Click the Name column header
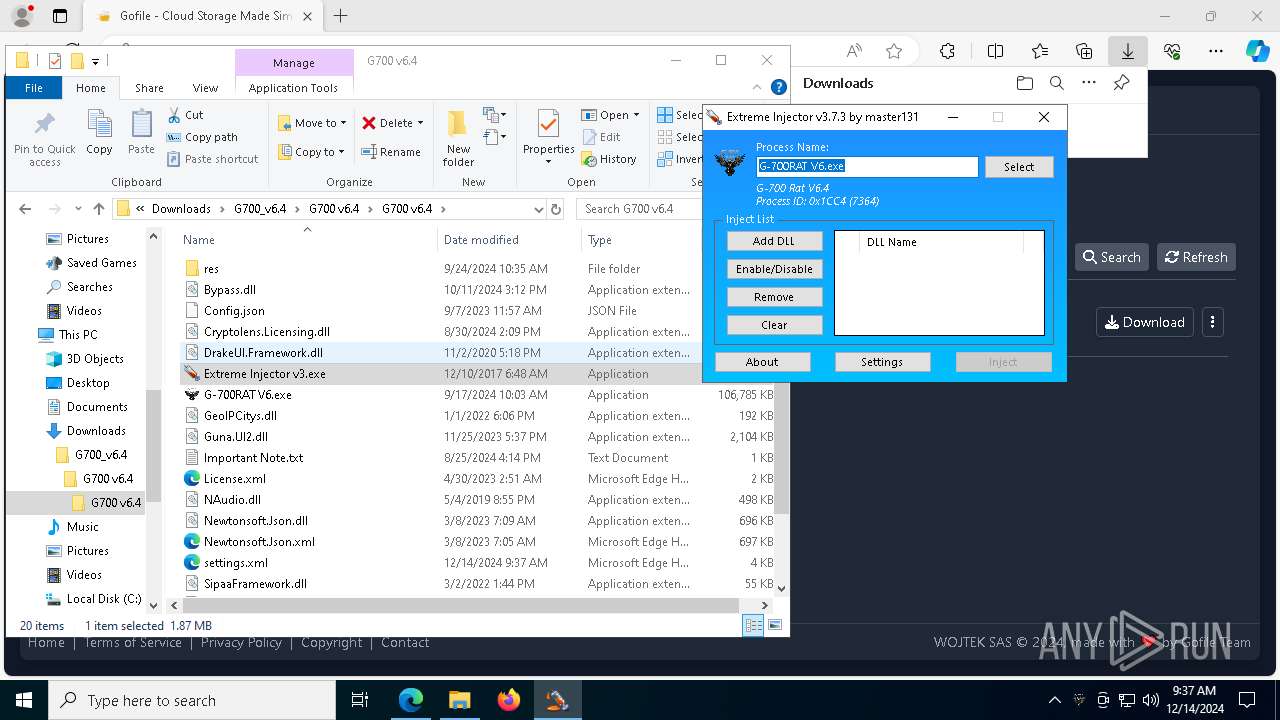The height and width of the screenshot is (720, 1280). tap(198, 240)
